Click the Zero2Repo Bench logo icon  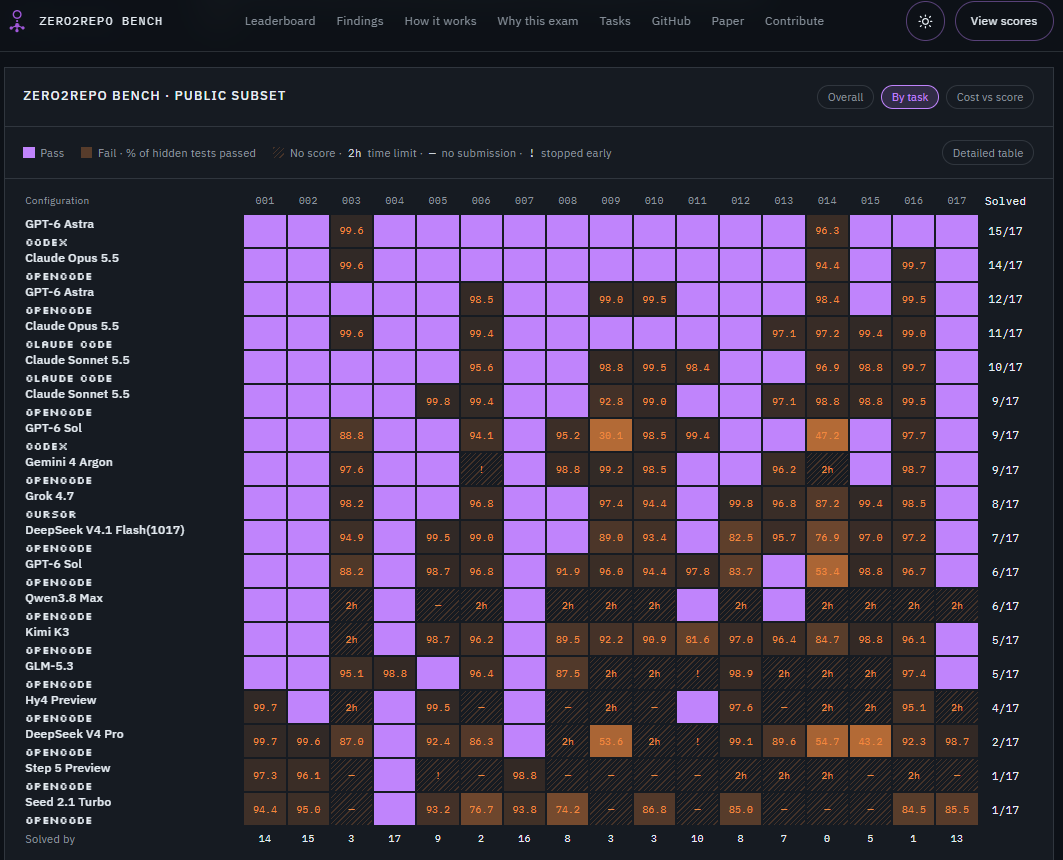pos(17,21)
